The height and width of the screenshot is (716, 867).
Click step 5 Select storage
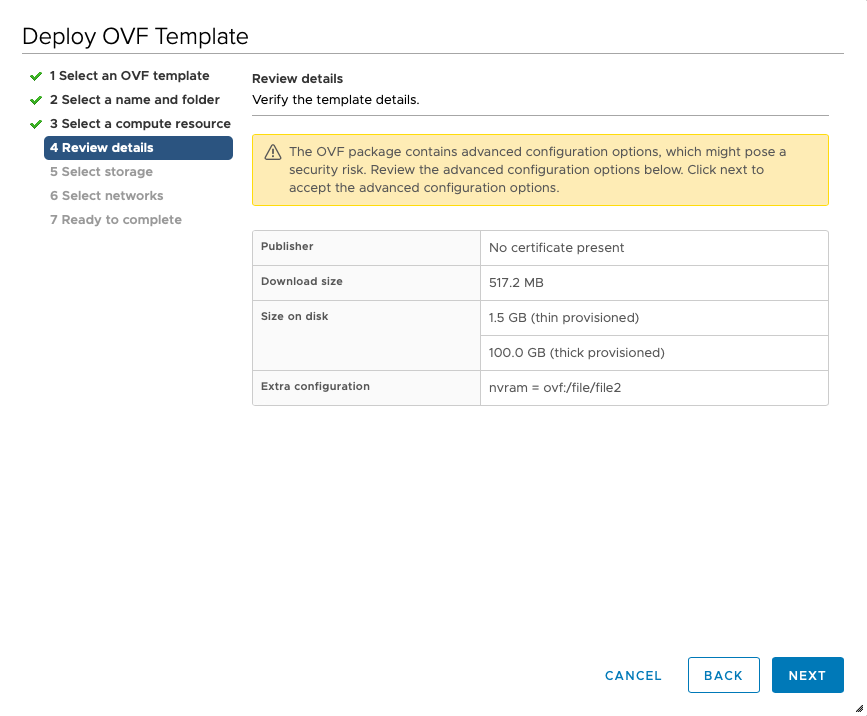pyautogui.click(x=101, y=172)
